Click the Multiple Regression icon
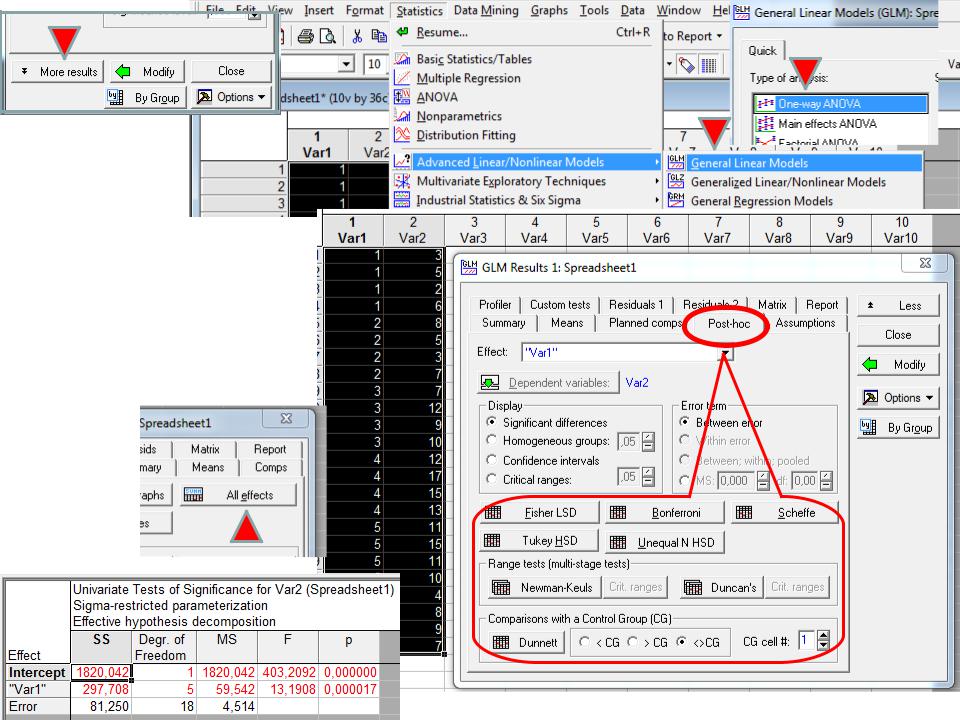The height and width of the screenshot is (720, 960). [x=402, y=78]
